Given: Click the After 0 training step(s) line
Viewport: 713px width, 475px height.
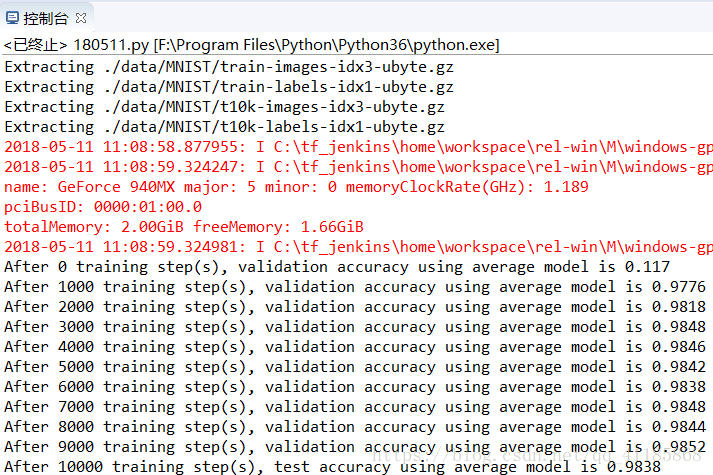Looking at the screenshot, I should click(x=337, y=267).
